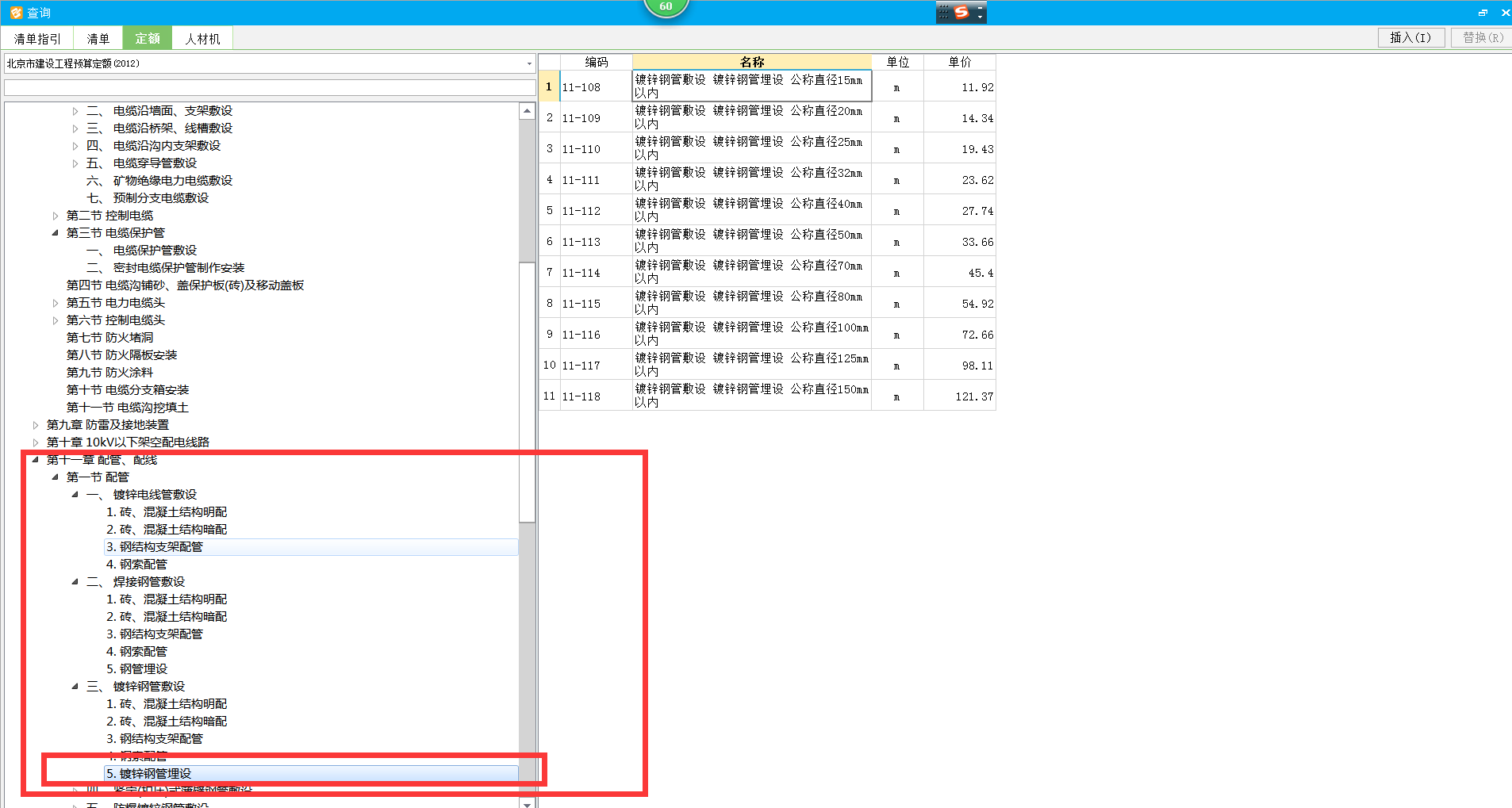Screen dimensions: 1512x808
Task: Select row with code 11-110
Action: [767, 148]
